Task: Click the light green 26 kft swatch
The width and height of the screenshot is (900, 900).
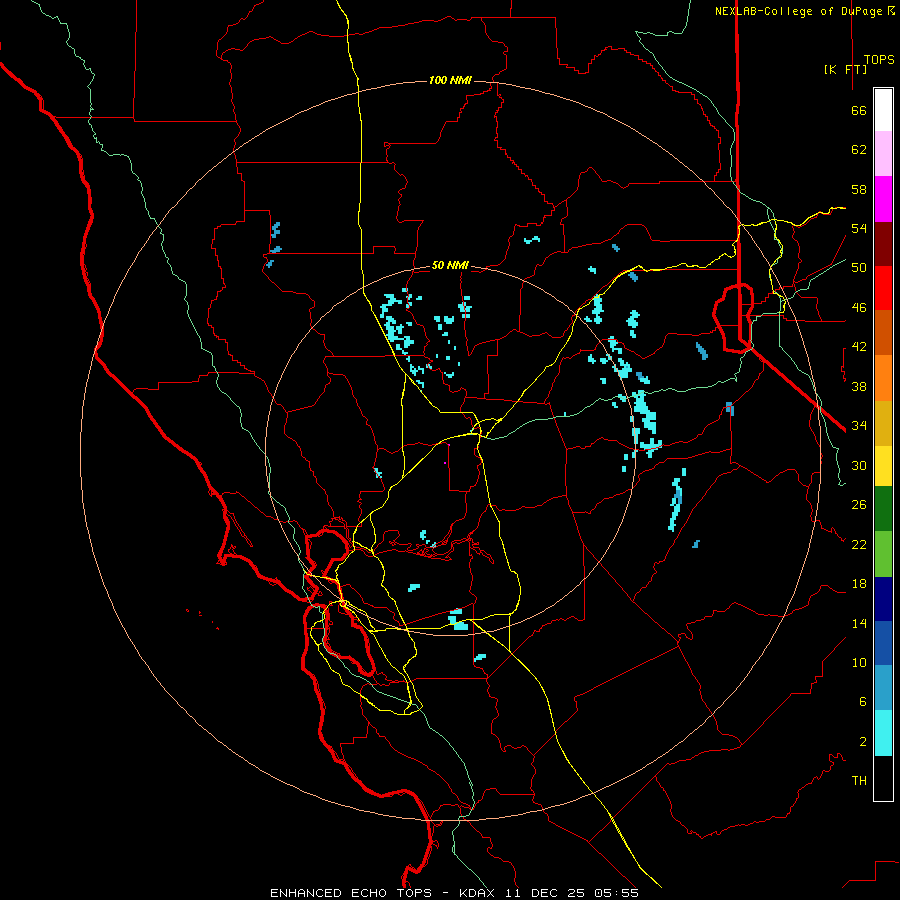Action: (x=883, y=554)
